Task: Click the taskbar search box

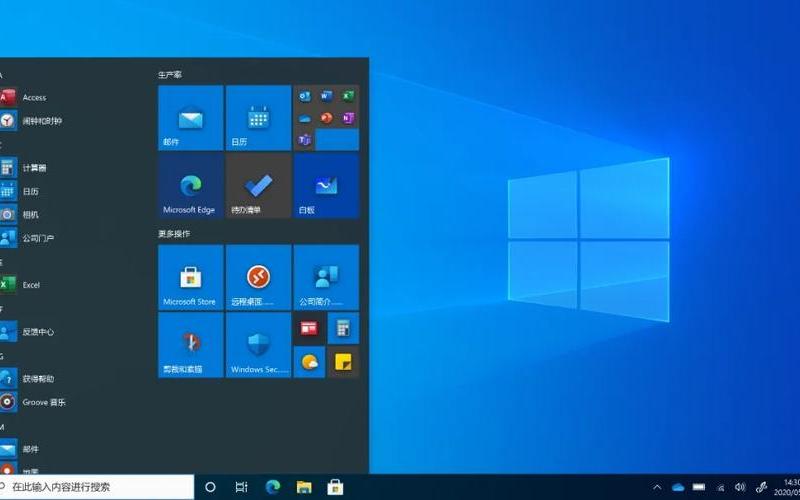Action: coord(97,487)
